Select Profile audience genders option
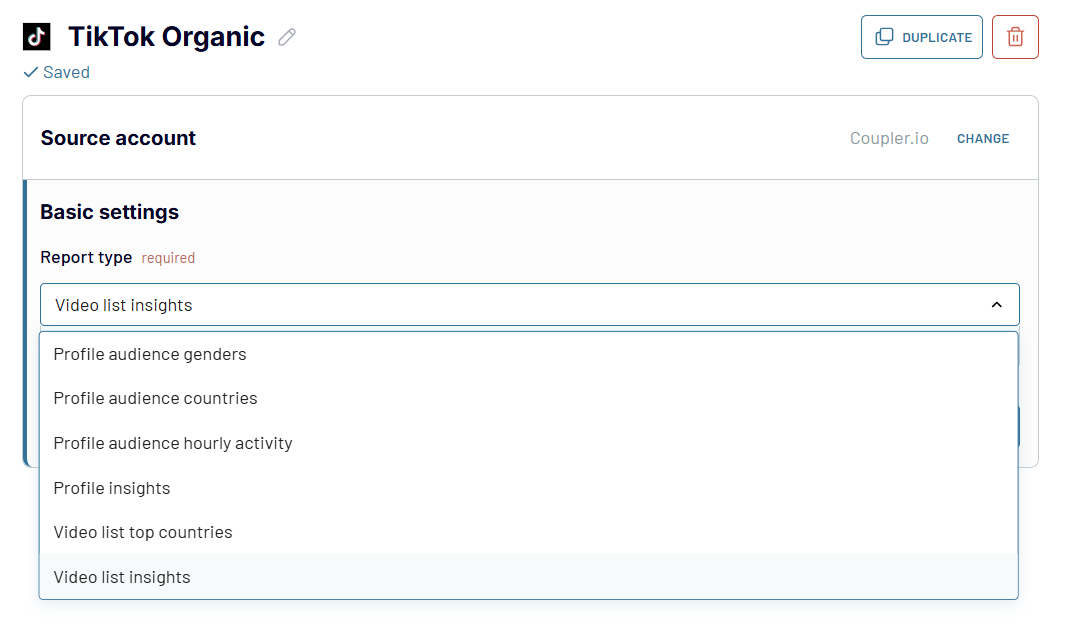 pos(529,355)
